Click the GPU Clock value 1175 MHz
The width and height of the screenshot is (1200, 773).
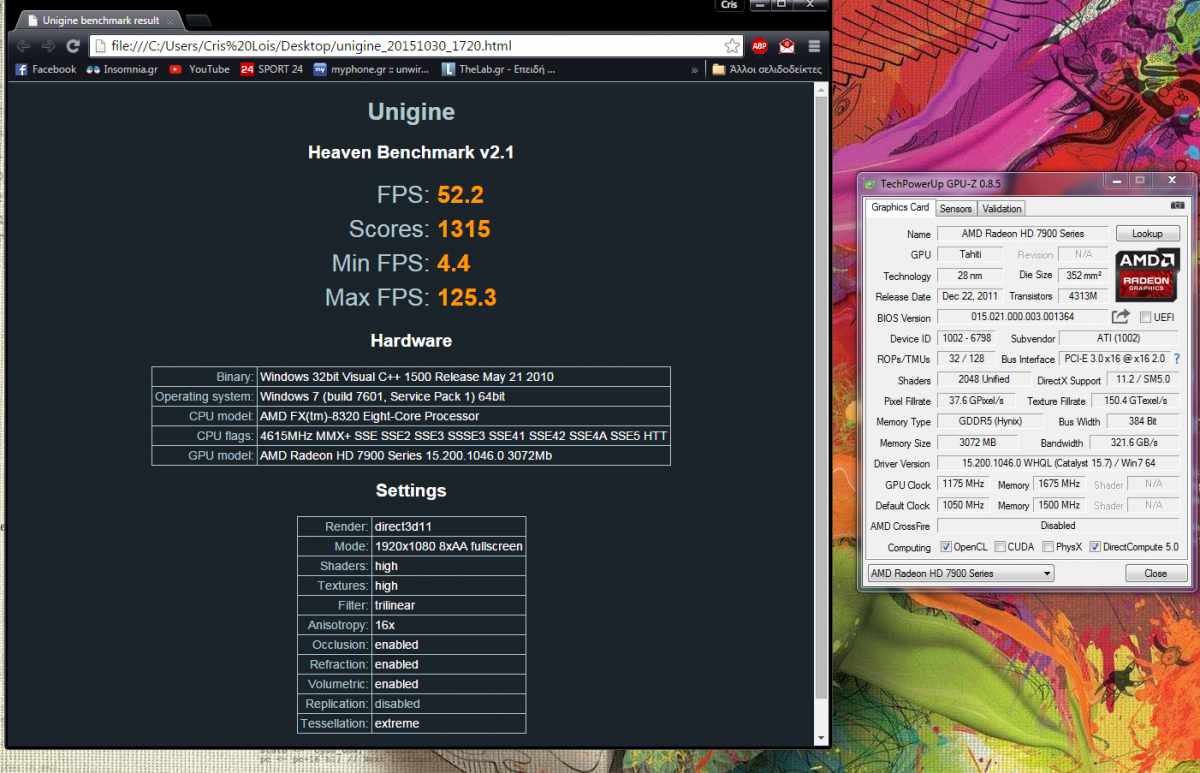click(x=963, y=484)
